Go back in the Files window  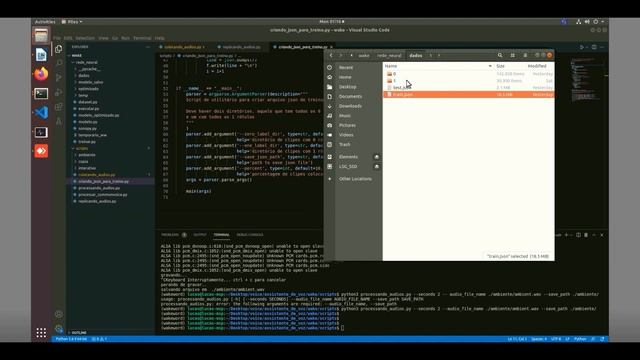click(331, 56)
